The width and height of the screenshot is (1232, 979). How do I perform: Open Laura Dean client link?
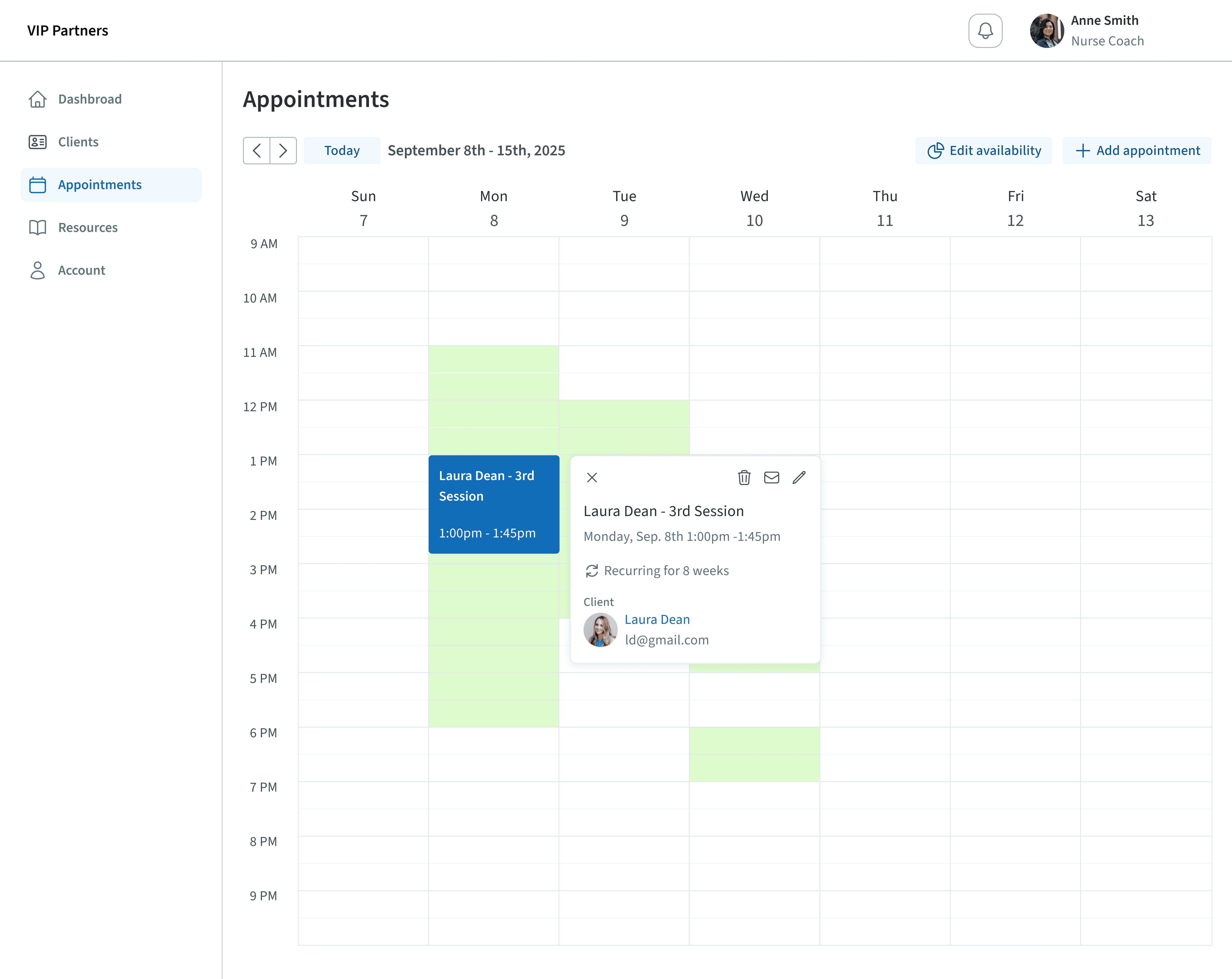pyautogui.click(x=657, y=620)
